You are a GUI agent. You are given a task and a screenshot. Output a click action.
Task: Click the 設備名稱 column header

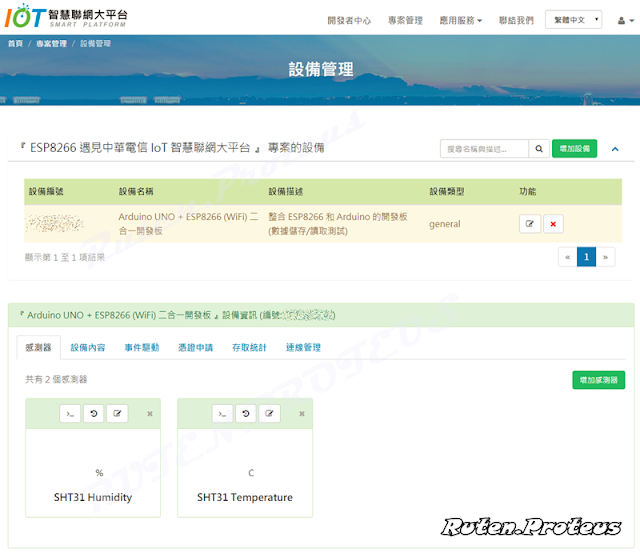coord(136,191)
